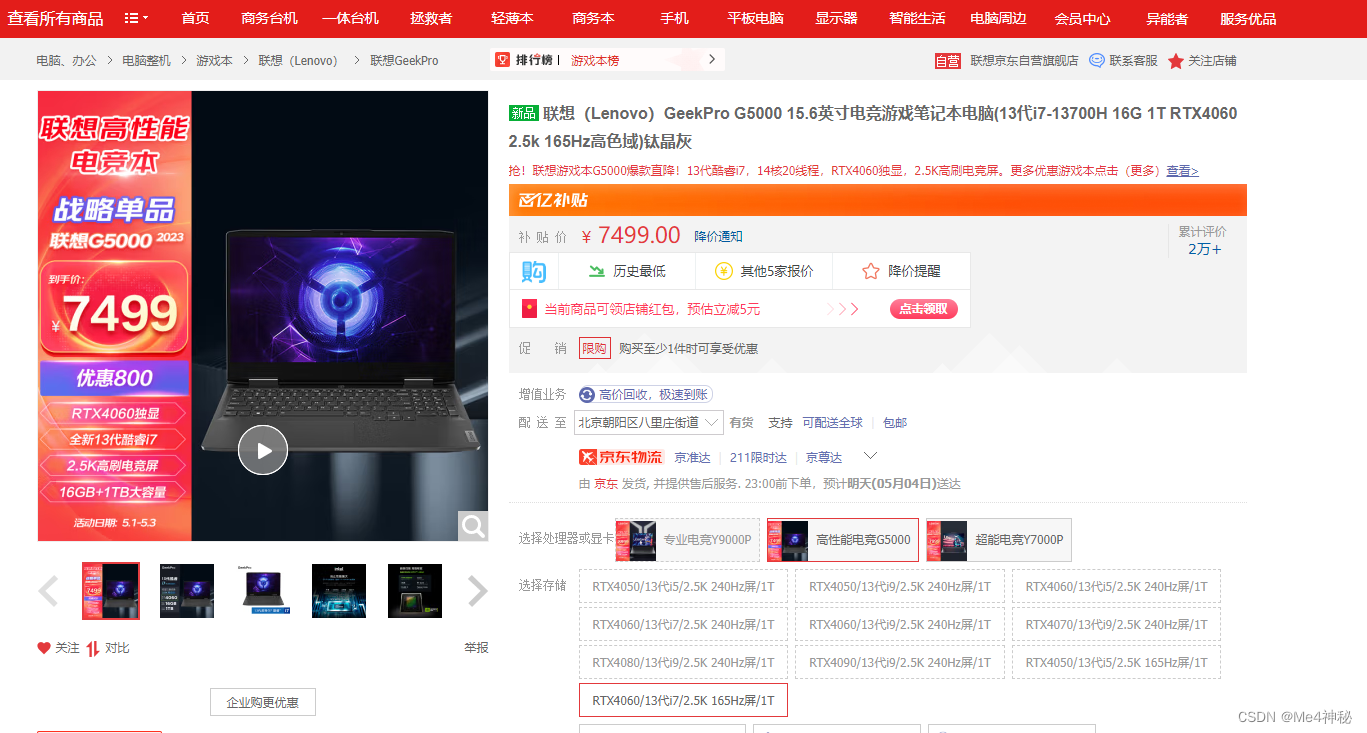Open the category list menu icon

coord(136,18)
